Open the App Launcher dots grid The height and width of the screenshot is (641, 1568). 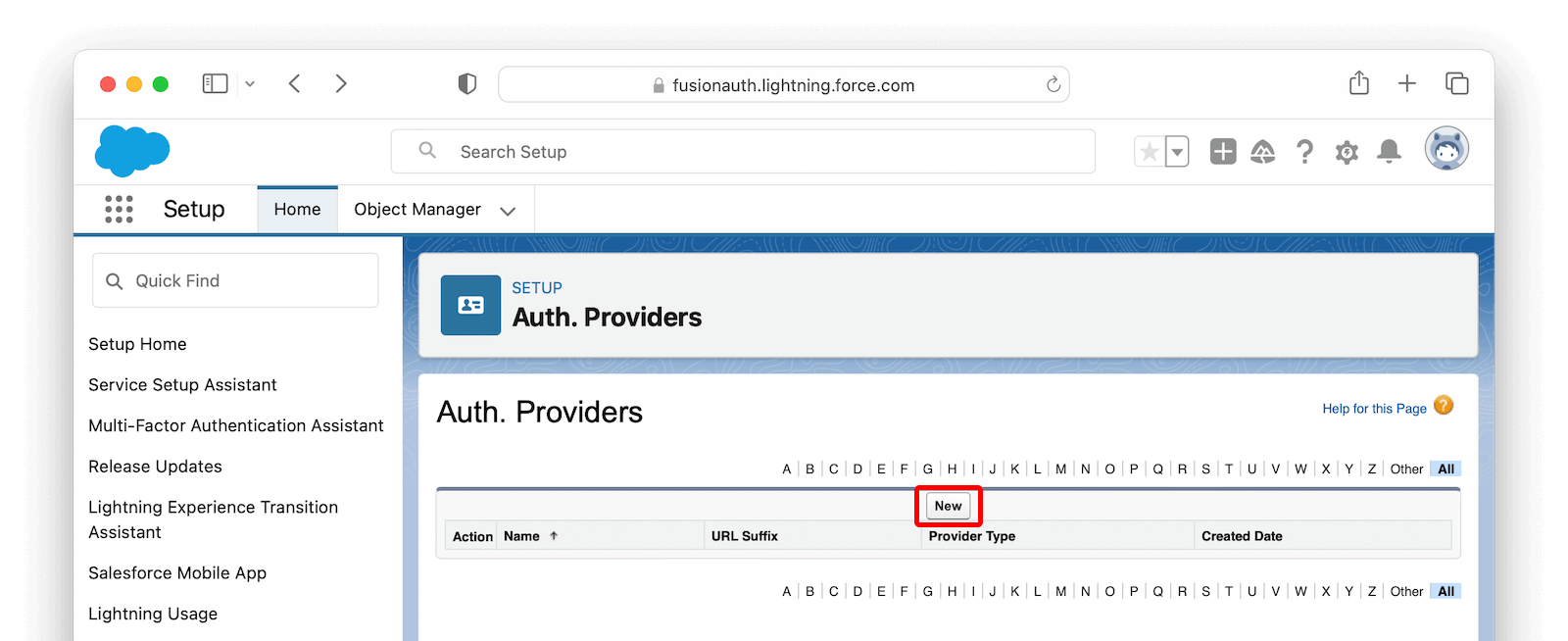(x=119, y=209)
